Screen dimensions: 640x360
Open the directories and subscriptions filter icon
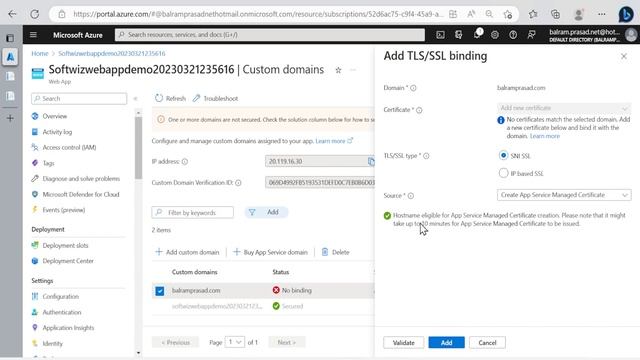click(x=458, y=35)
